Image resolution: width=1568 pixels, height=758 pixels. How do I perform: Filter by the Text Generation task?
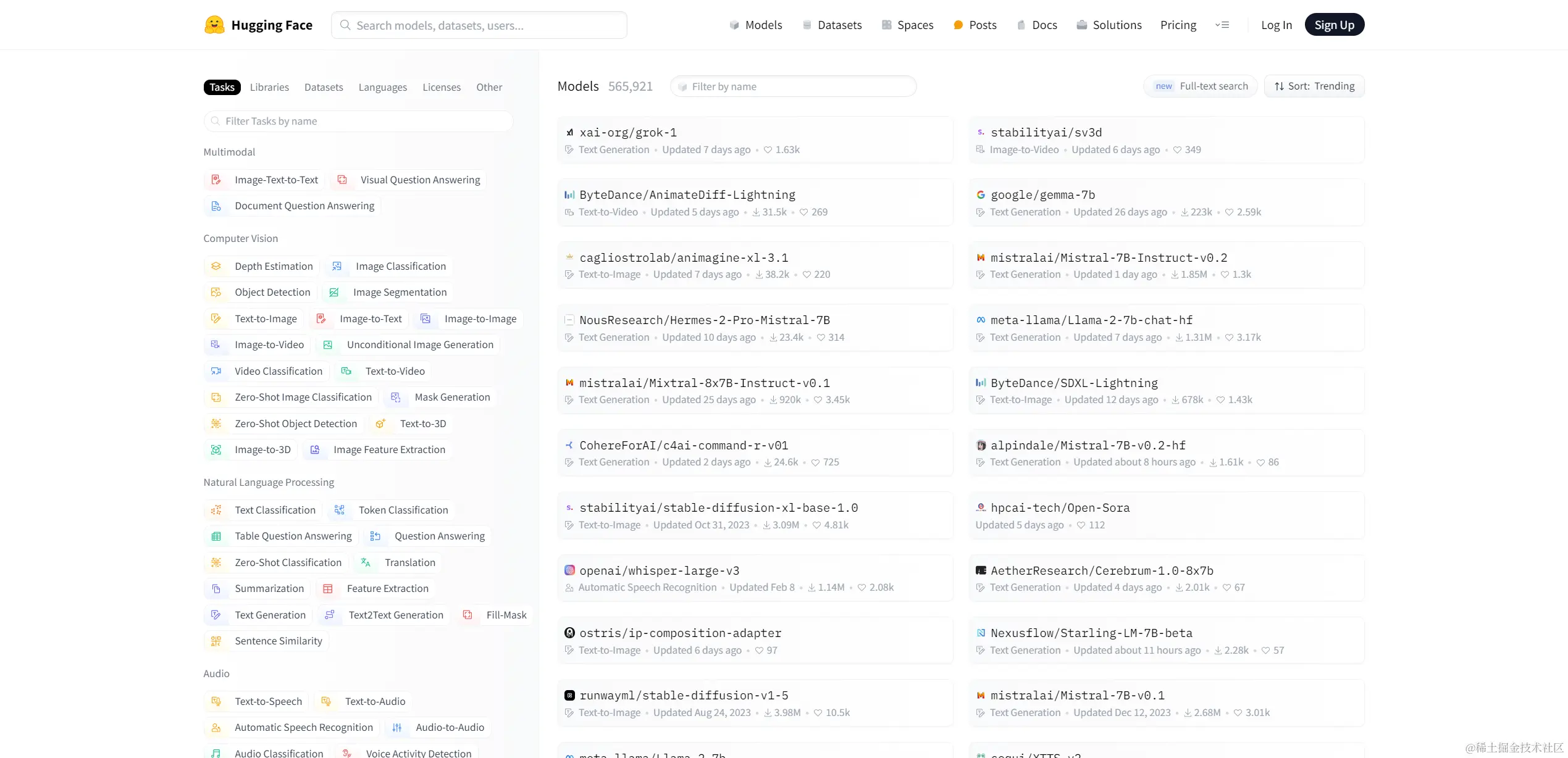[x=259, y=615]
